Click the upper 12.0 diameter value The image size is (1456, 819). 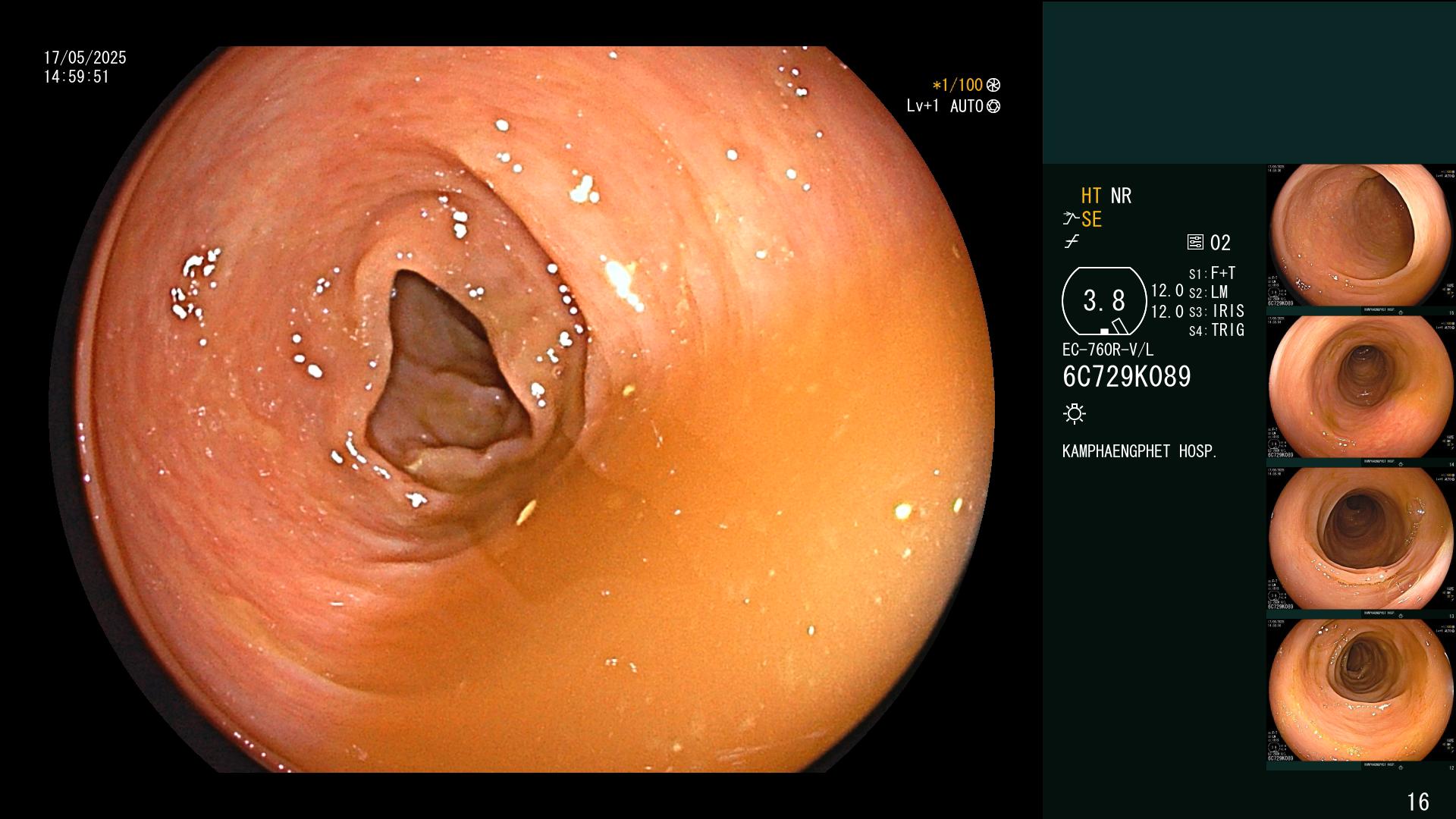[x=1167, y=291]
